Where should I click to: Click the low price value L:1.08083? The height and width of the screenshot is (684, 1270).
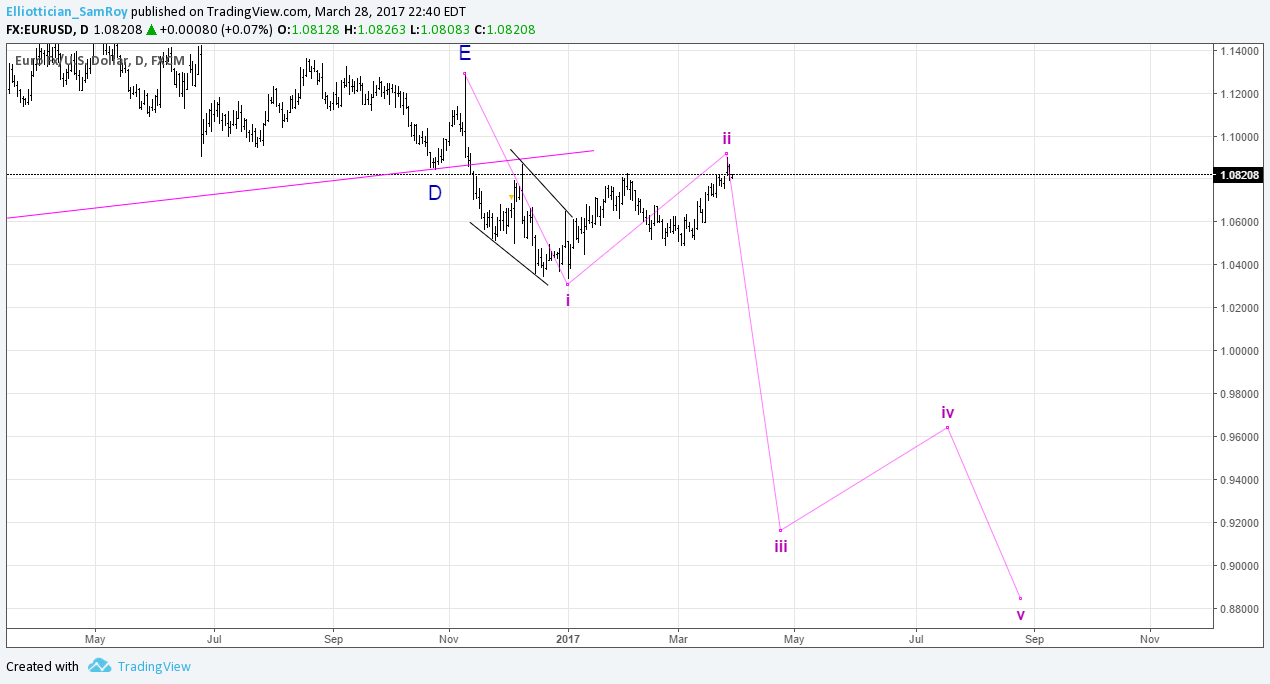tap(439, 30)
